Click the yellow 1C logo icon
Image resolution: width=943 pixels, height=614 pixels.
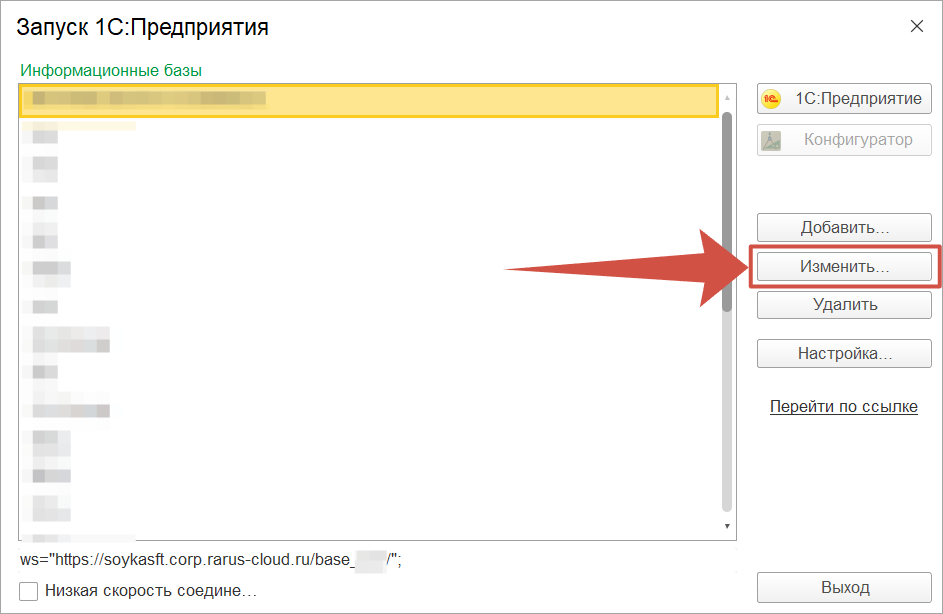point(771,99)
